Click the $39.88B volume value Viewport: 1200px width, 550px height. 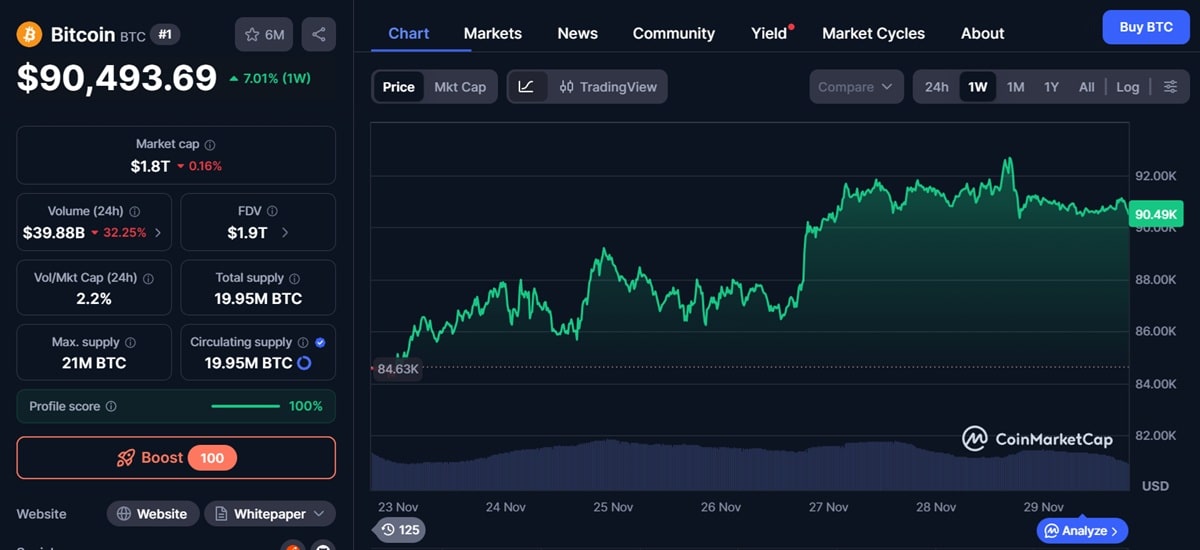click(x=54, y=233)
